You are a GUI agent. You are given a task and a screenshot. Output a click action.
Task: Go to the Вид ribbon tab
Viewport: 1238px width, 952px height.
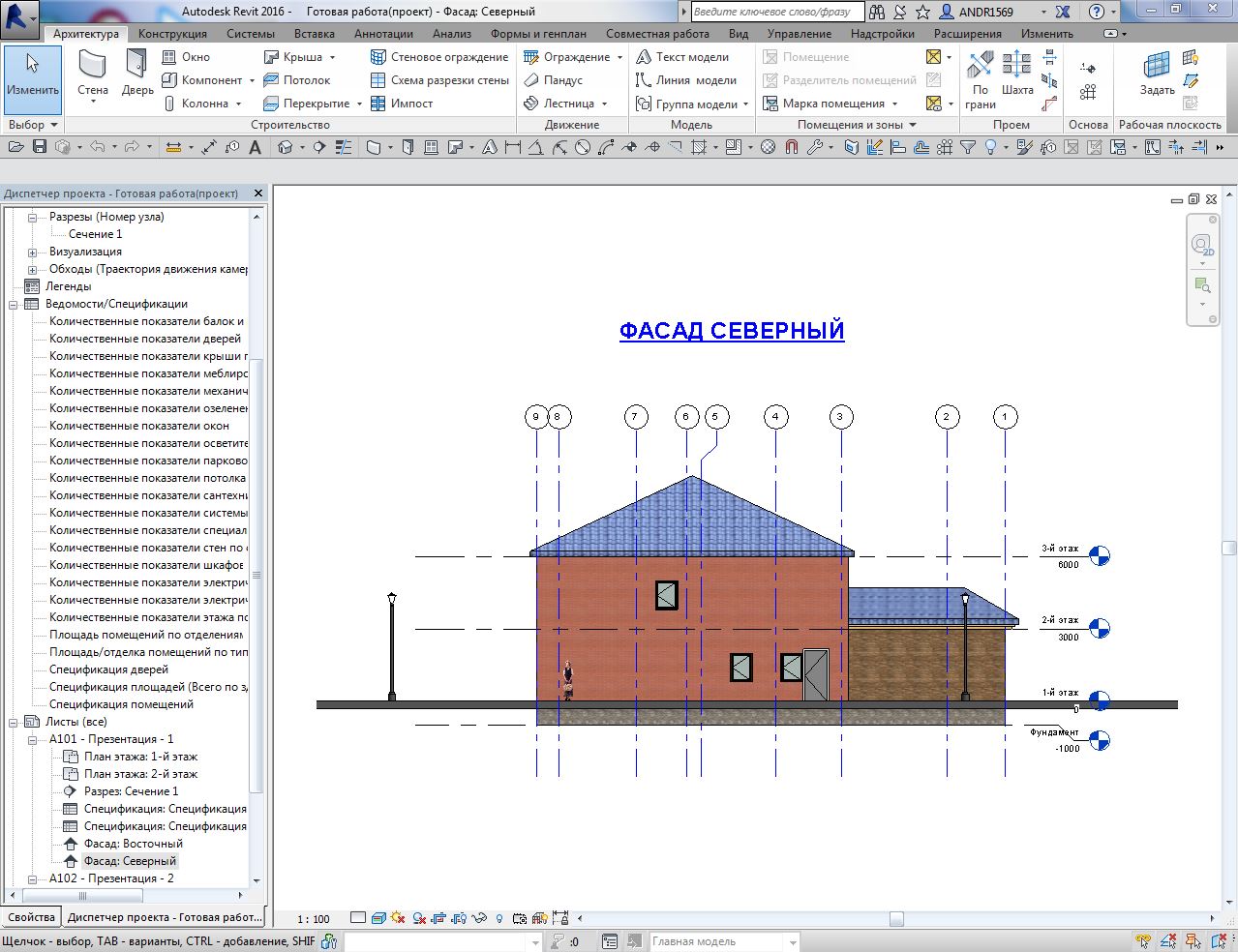[739, 34]
